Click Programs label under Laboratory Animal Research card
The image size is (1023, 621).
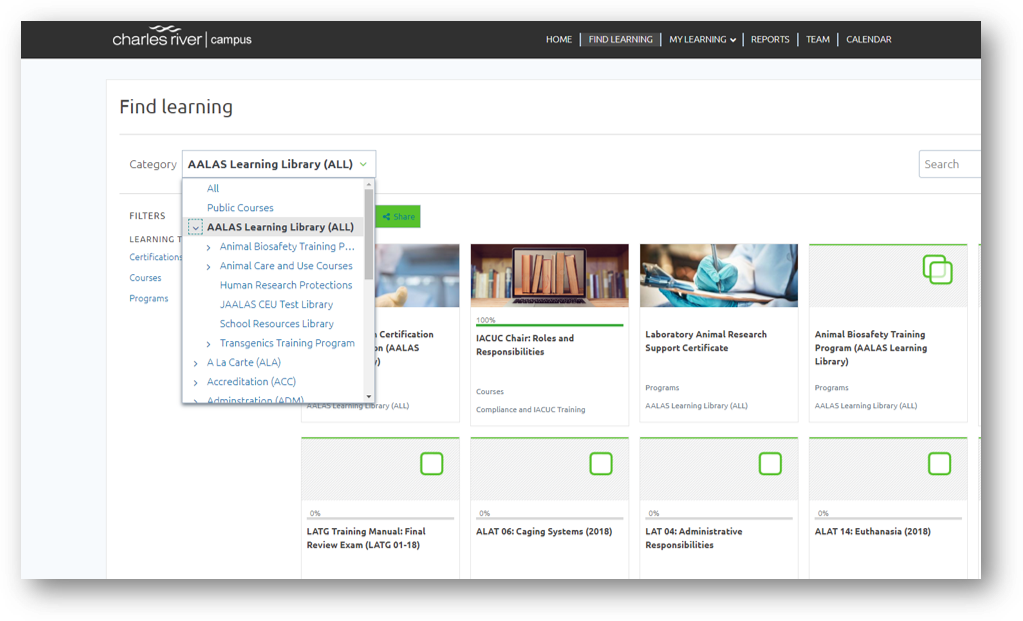pyautogui.click(x=662, y=388)
